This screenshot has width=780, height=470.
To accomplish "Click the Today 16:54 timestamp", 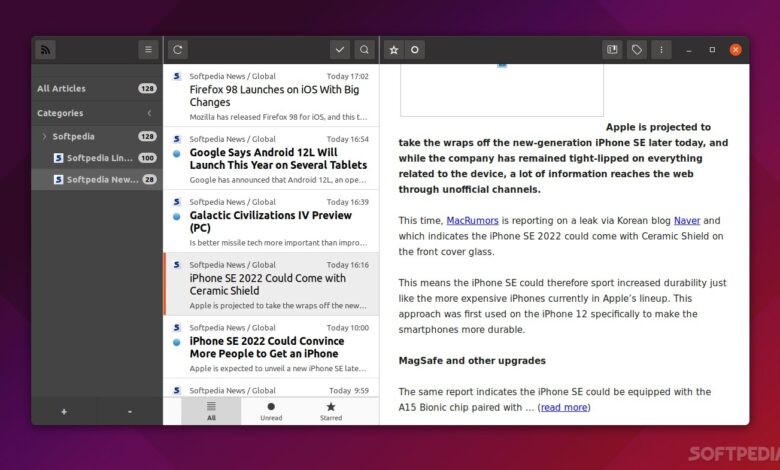I will [x=347, y=139].
